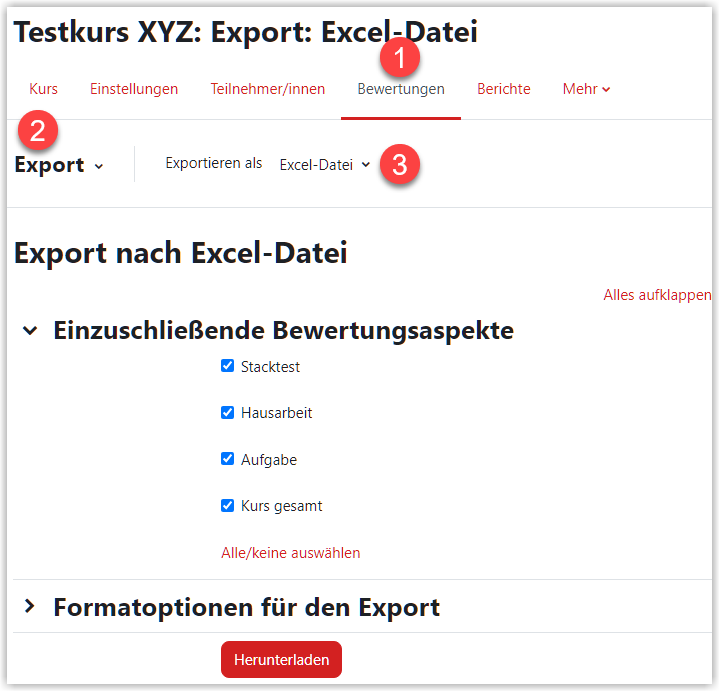The image size is (720, 692).
Task: Uncheck the Hausarbeit checkbox
Action: pyautogui.click(x=227, y=412)
